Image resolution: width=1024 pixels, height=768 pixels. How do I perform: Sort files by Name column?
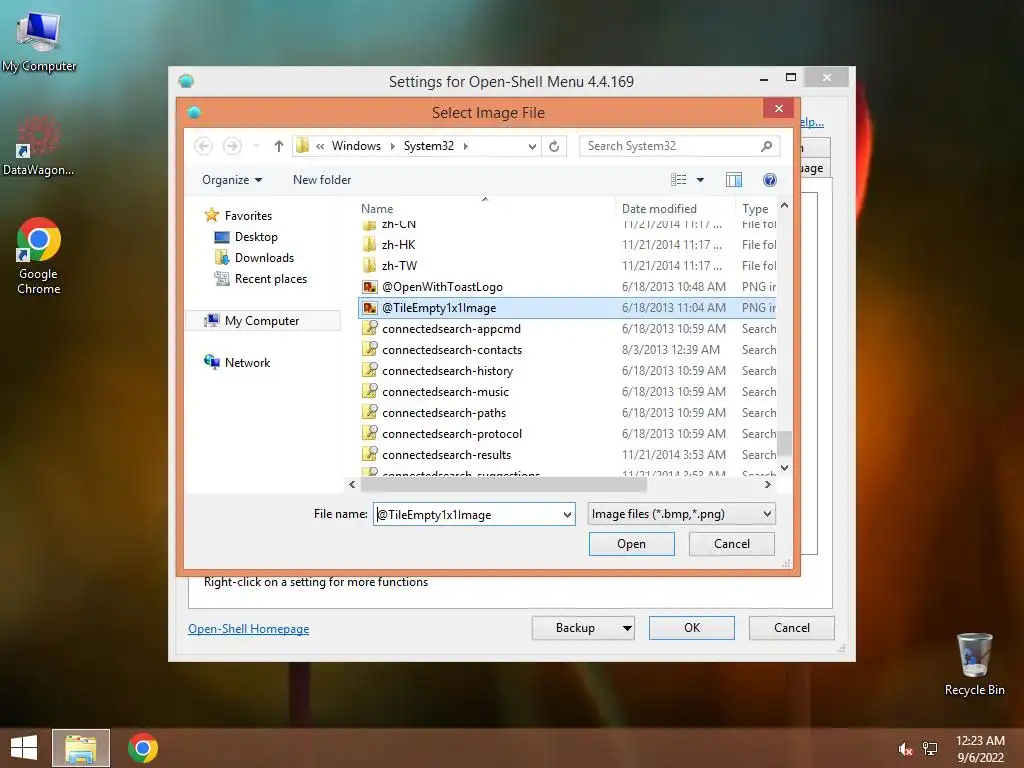[487, 208]
